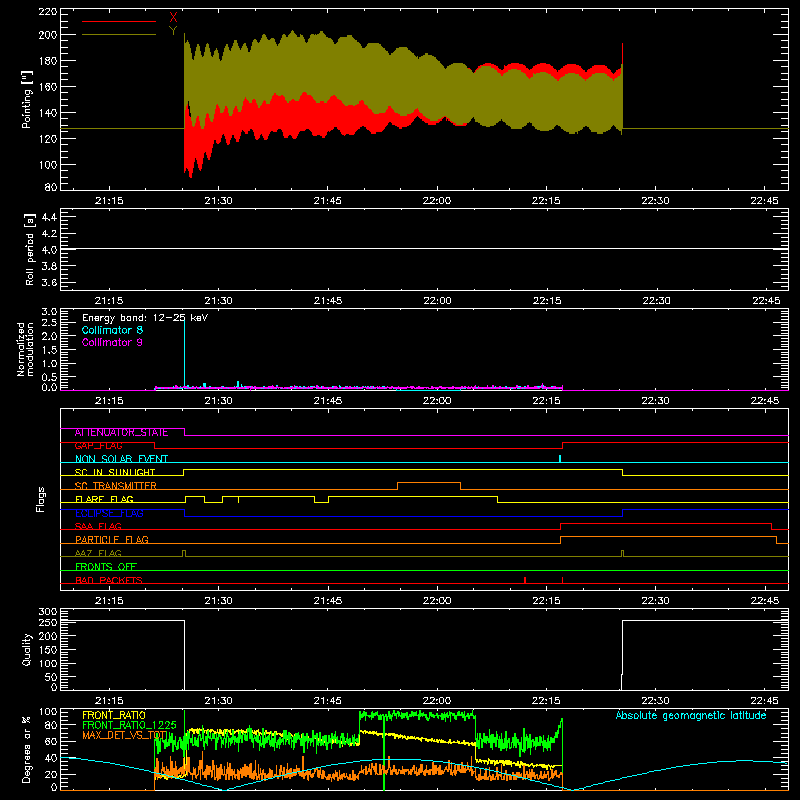Click the "Flags" vertical axis title

coord(41,499)
